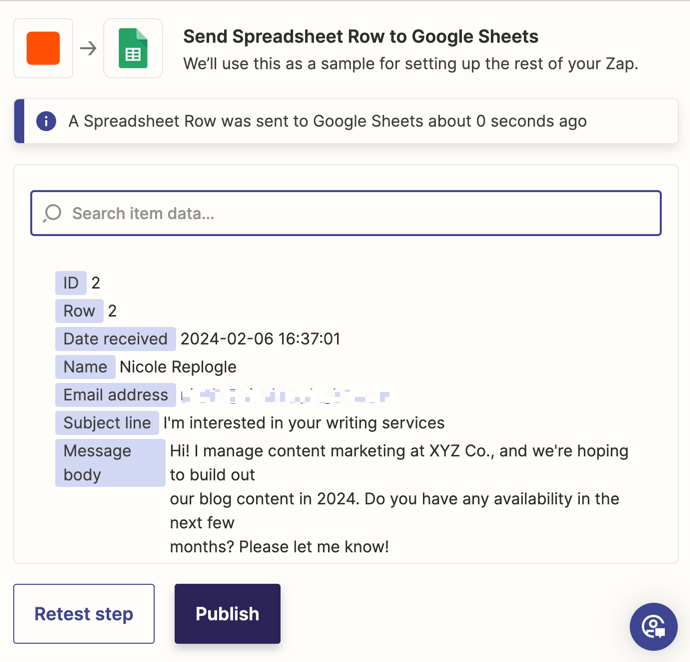Click the blue info icon in banner
The width and height of the screenshot is (690, 662).
[46, 121]
